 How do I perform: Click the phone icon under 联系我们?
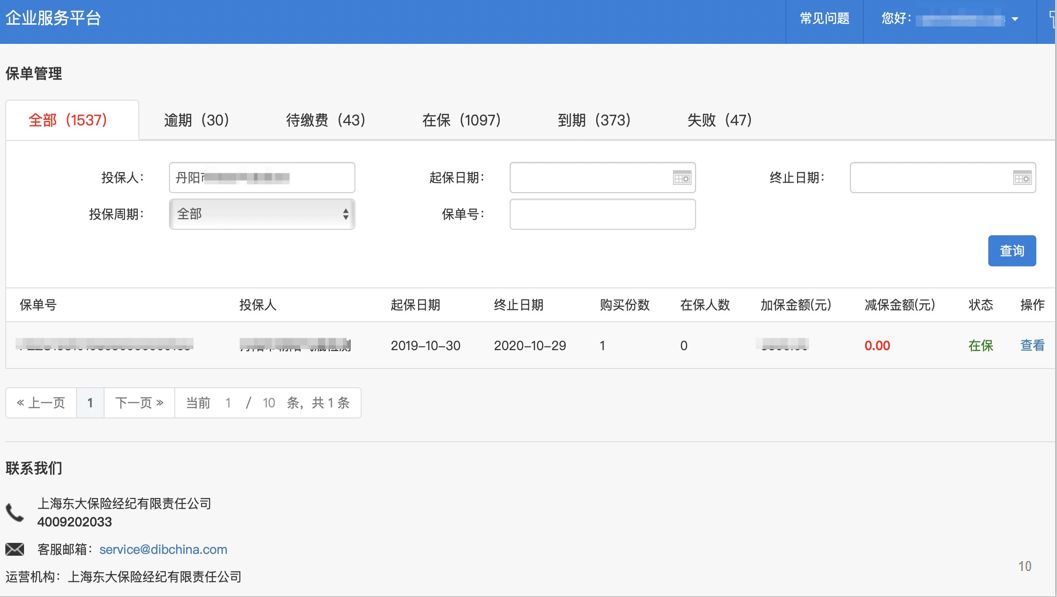coord(15,513)
